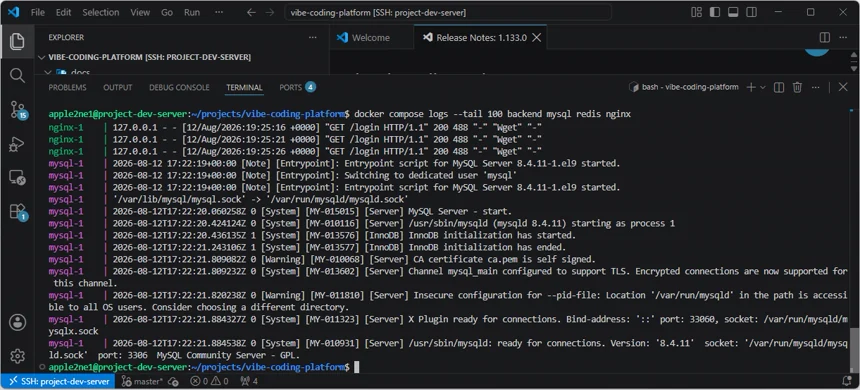Collapse the VIBE-CODING-PLATFORM explorer section

pyautogui.click(x=145, y=57)
